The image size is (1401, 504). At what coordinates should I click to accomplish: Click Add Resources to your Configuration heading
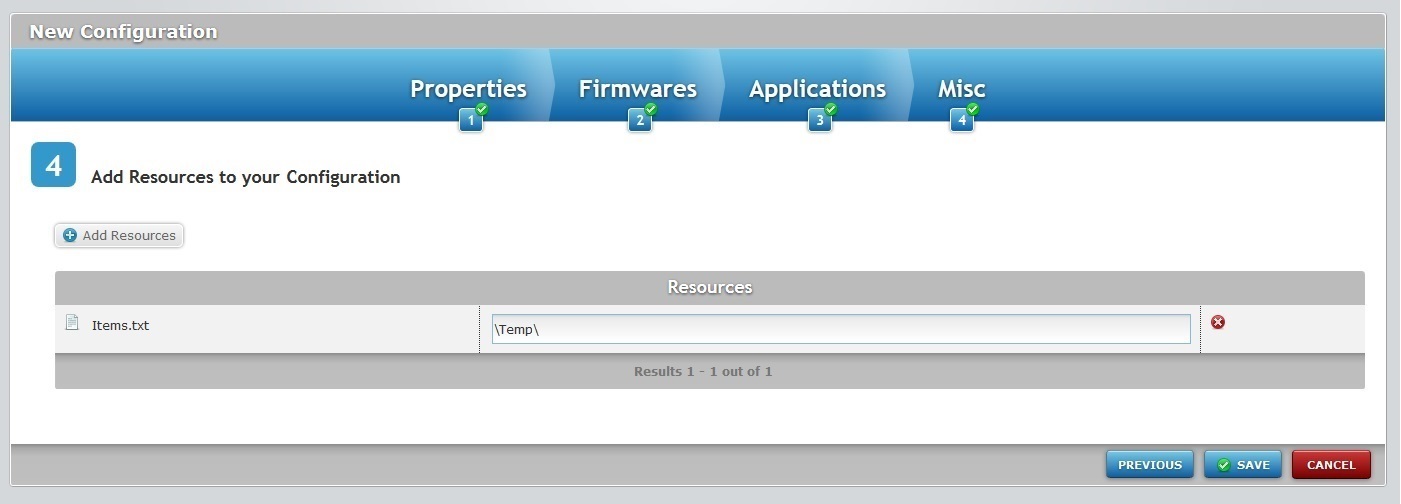[246, 177]
